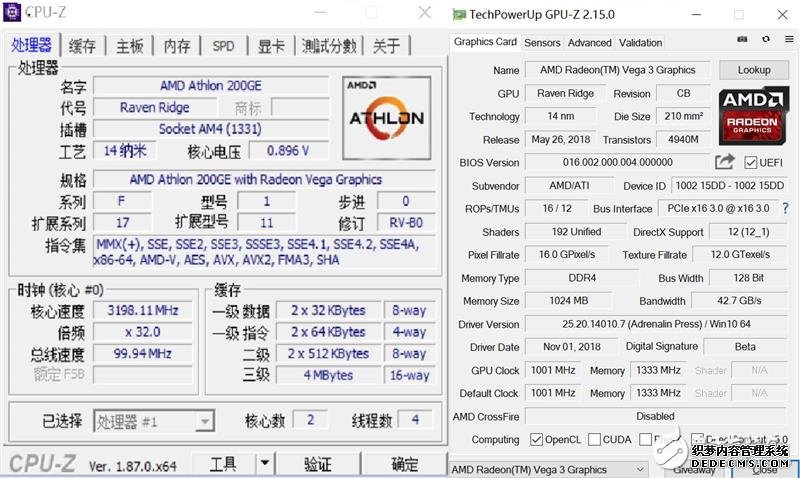
Task: Click the BIOS share/export icon
Action: point(724,162)
